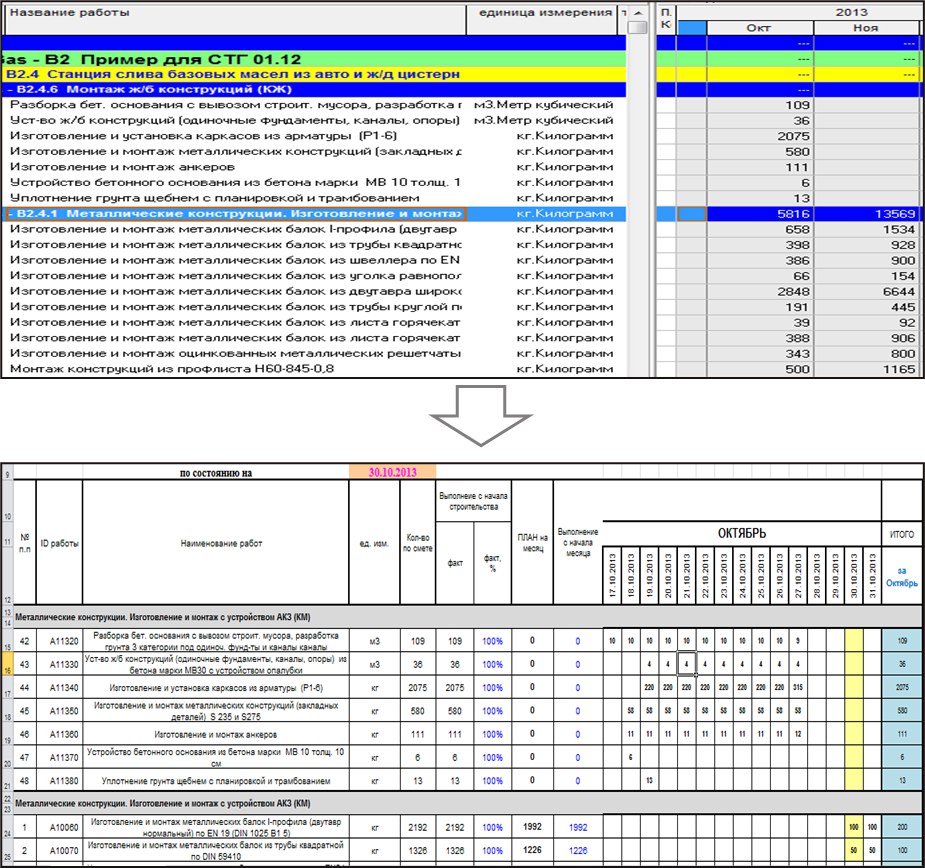The width and height of the screenshot is (925, 868).
Task: Click the blue 1992 value in row A10060
Action: point(578,827)
